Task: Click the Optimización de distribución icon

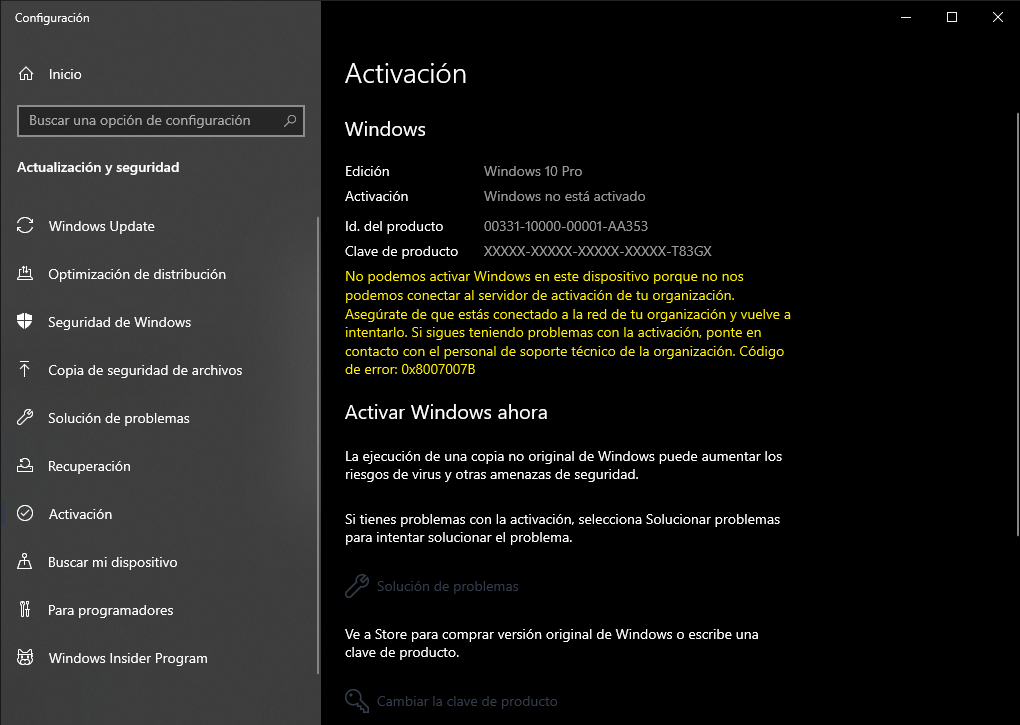Action: (25, 274)
